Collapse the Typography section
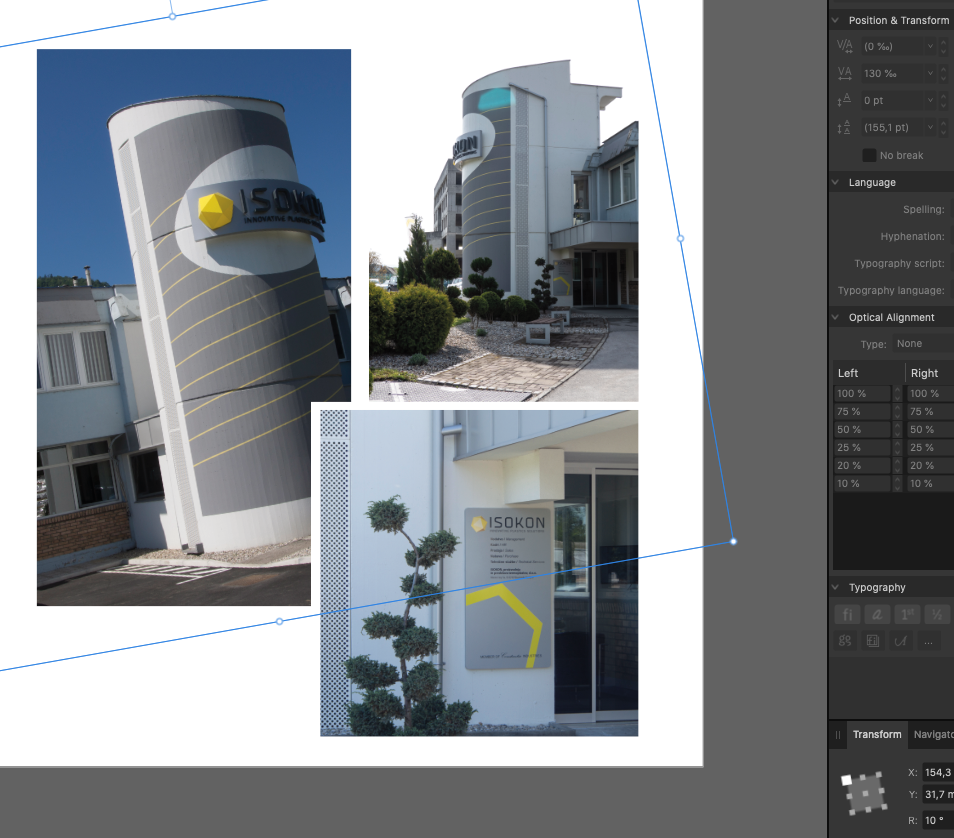Screen dimensions: 954x838 click(835, 587)
